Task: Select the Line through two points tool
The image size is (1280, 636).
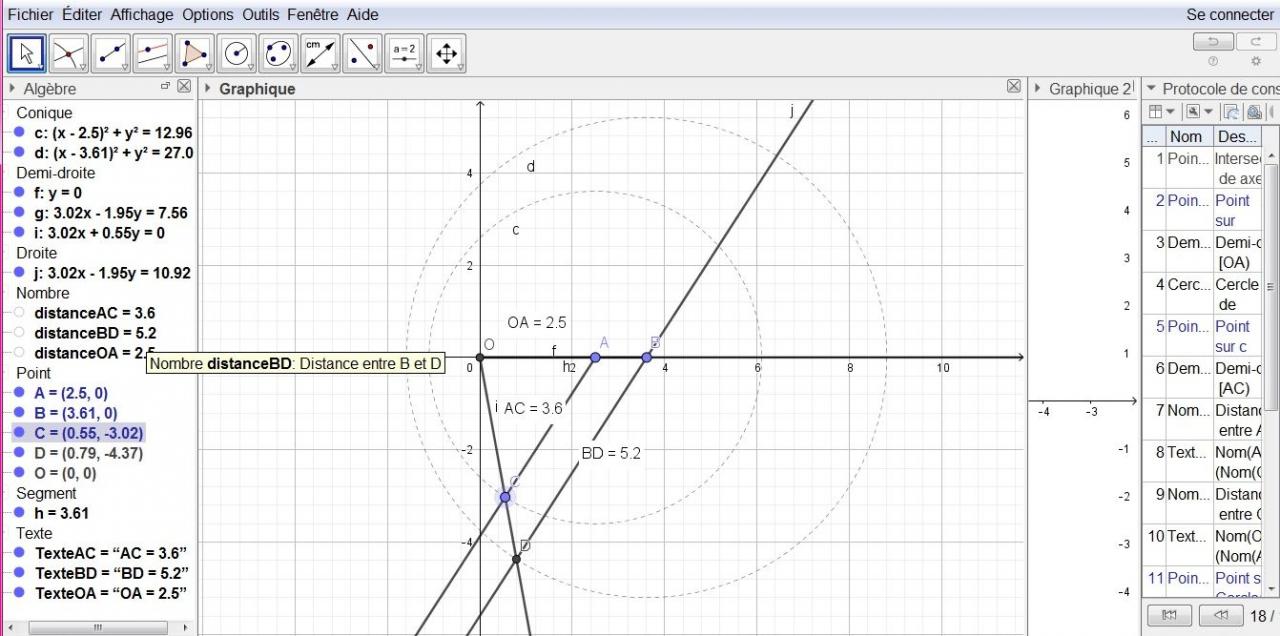Action: (110, 54)
